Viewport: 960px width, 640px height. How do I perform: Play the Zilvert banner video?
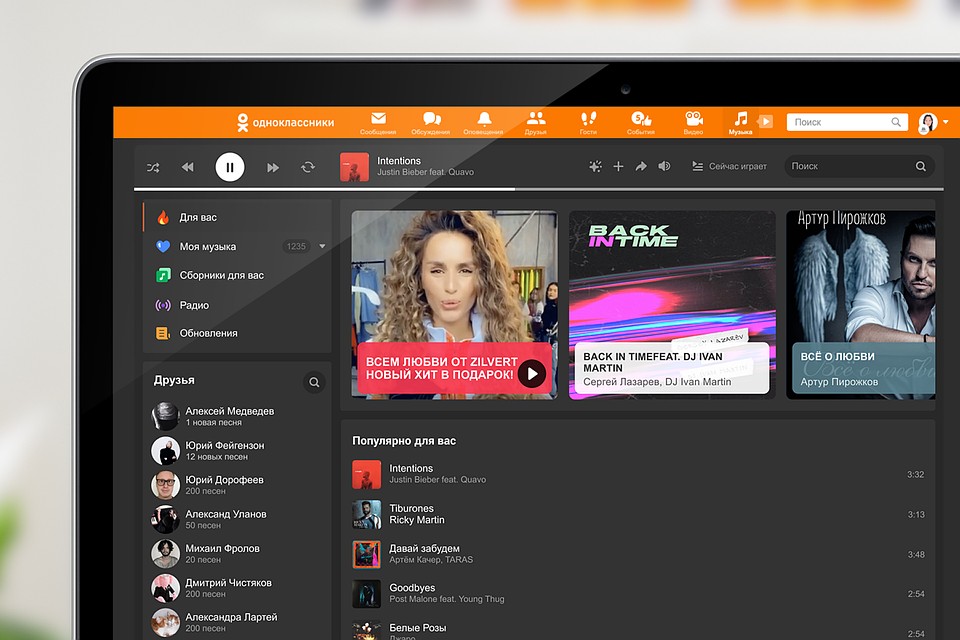532,374
